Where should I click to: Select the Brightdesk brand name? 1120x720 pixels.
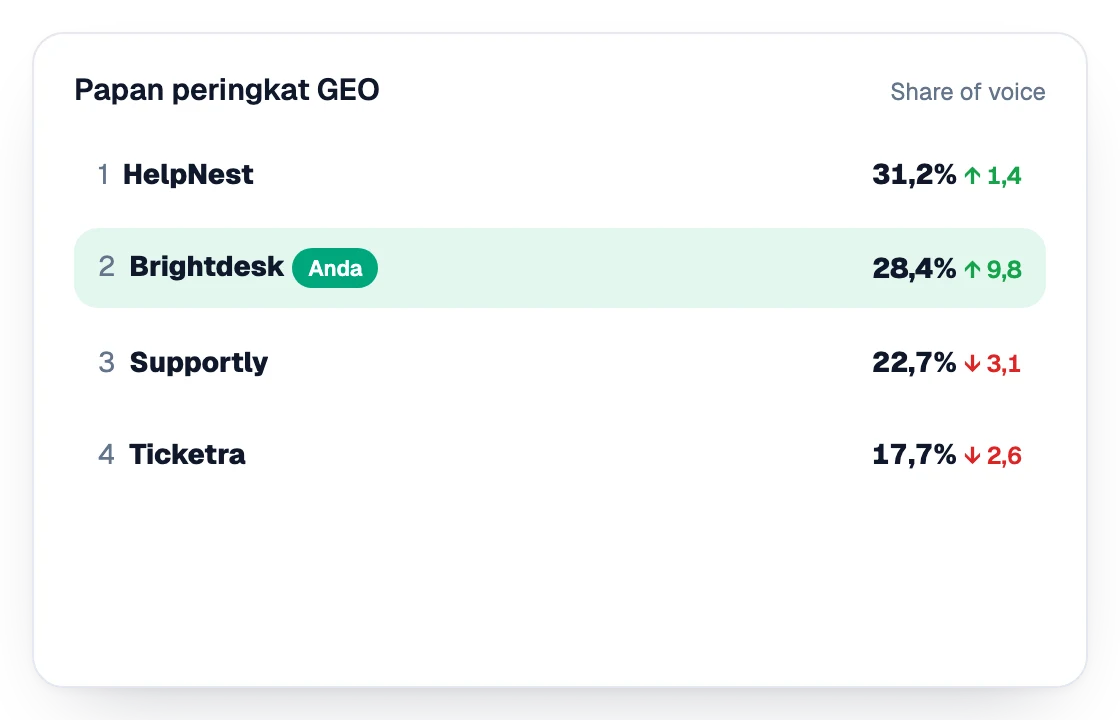(x=206, y=266)
